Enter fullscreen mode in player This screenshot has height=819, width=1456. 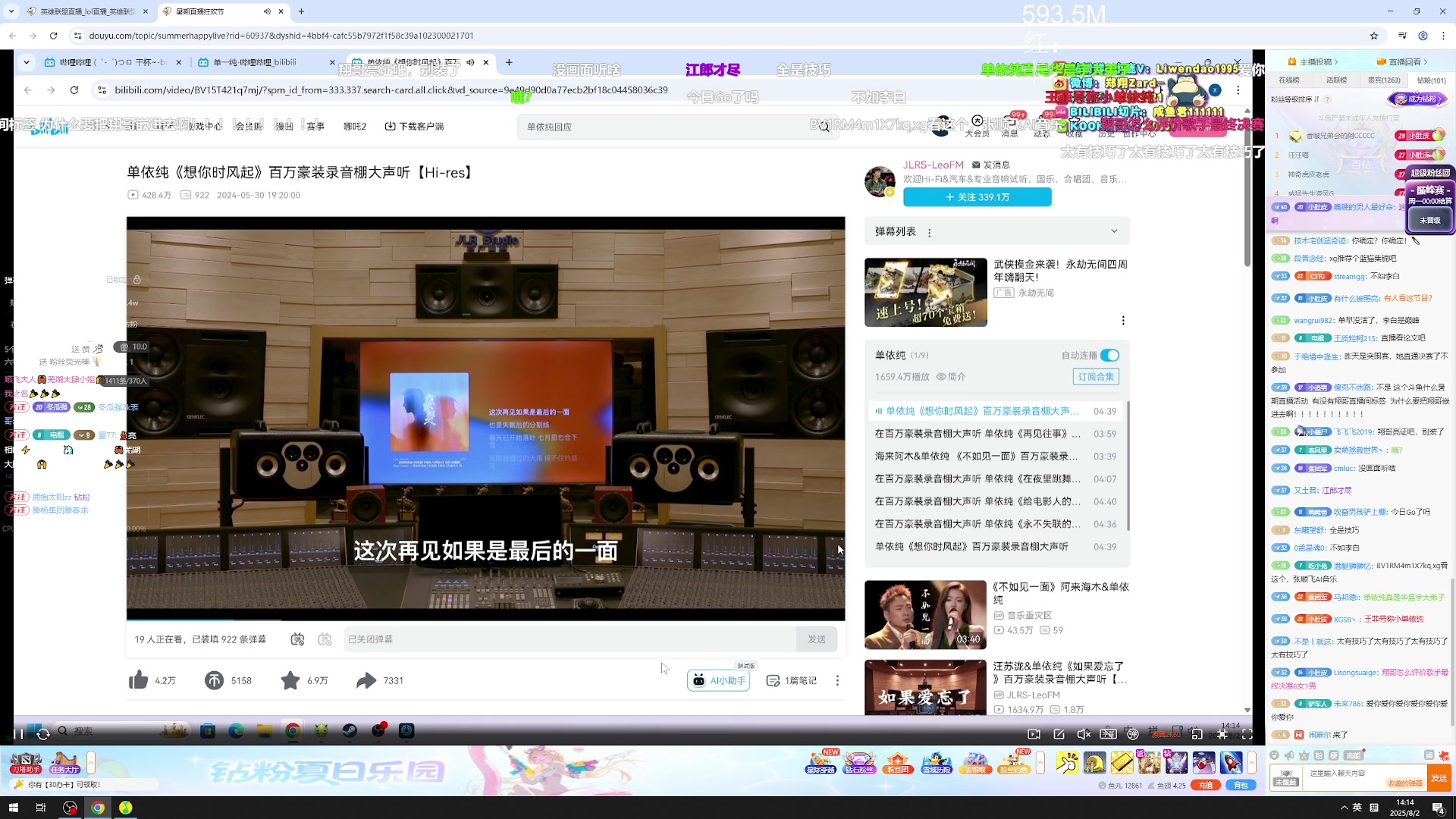[1247, 734]
